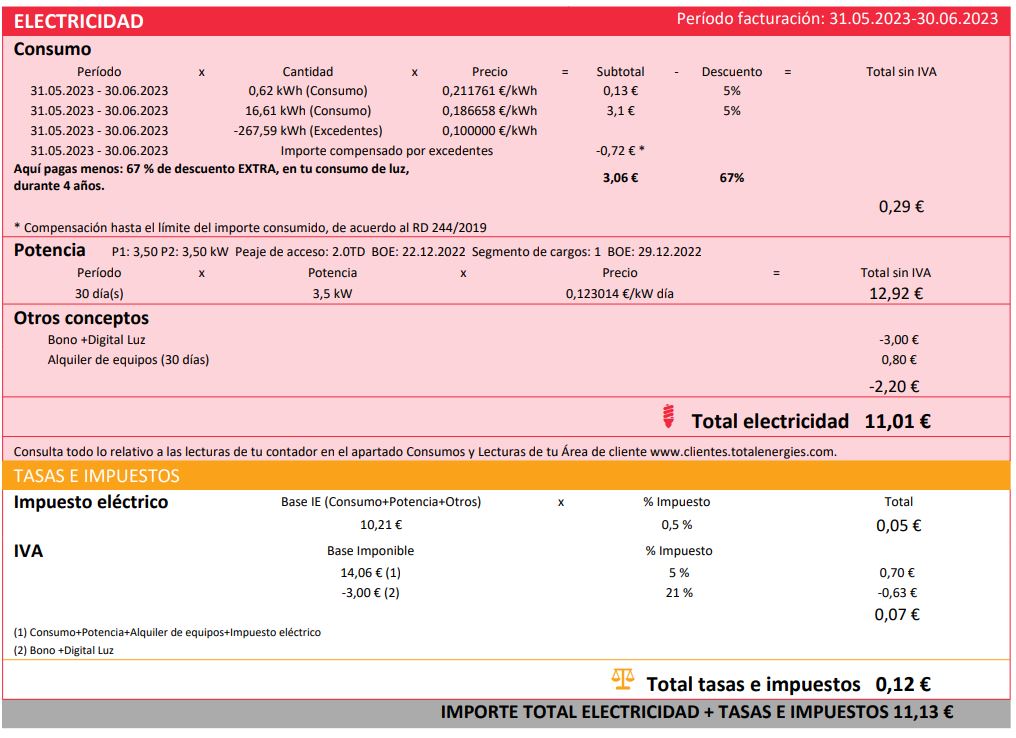Screen dimensions: 1016x738
Task: Click Alquiler de equipos (30 días) line
Action: click(128, 360)
